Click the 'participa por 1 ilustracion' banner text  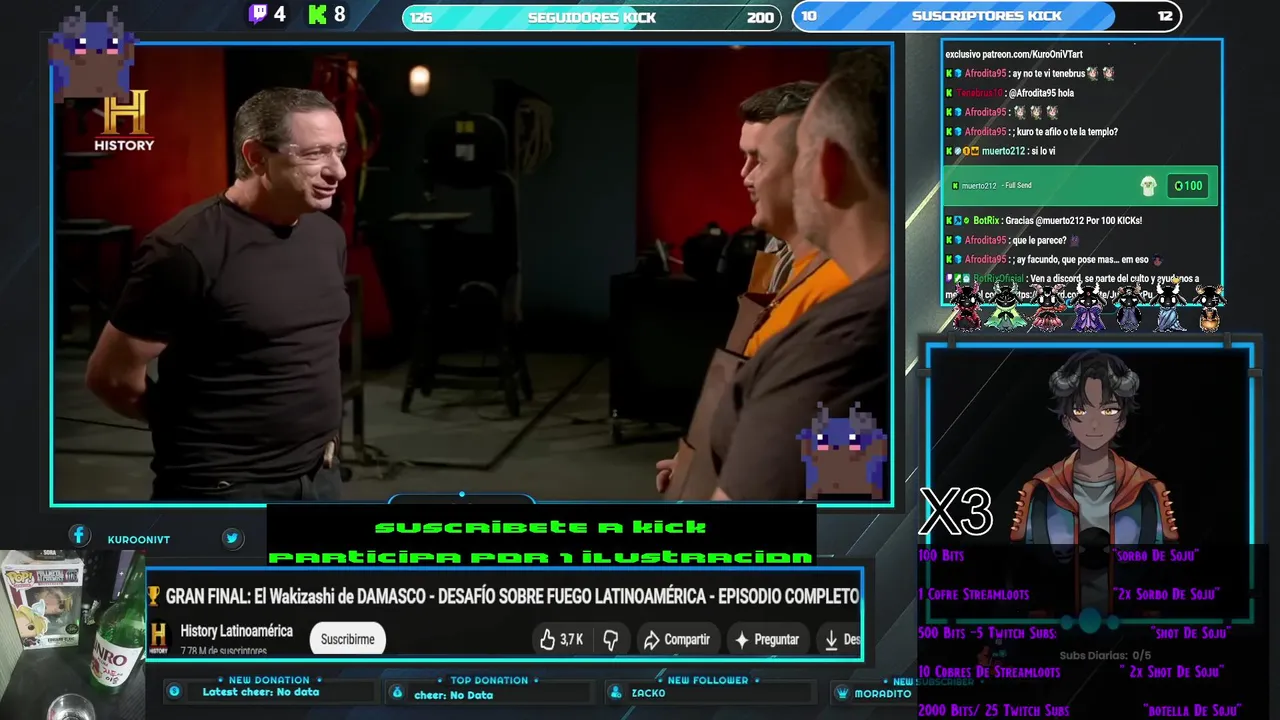tap(541, 557)
